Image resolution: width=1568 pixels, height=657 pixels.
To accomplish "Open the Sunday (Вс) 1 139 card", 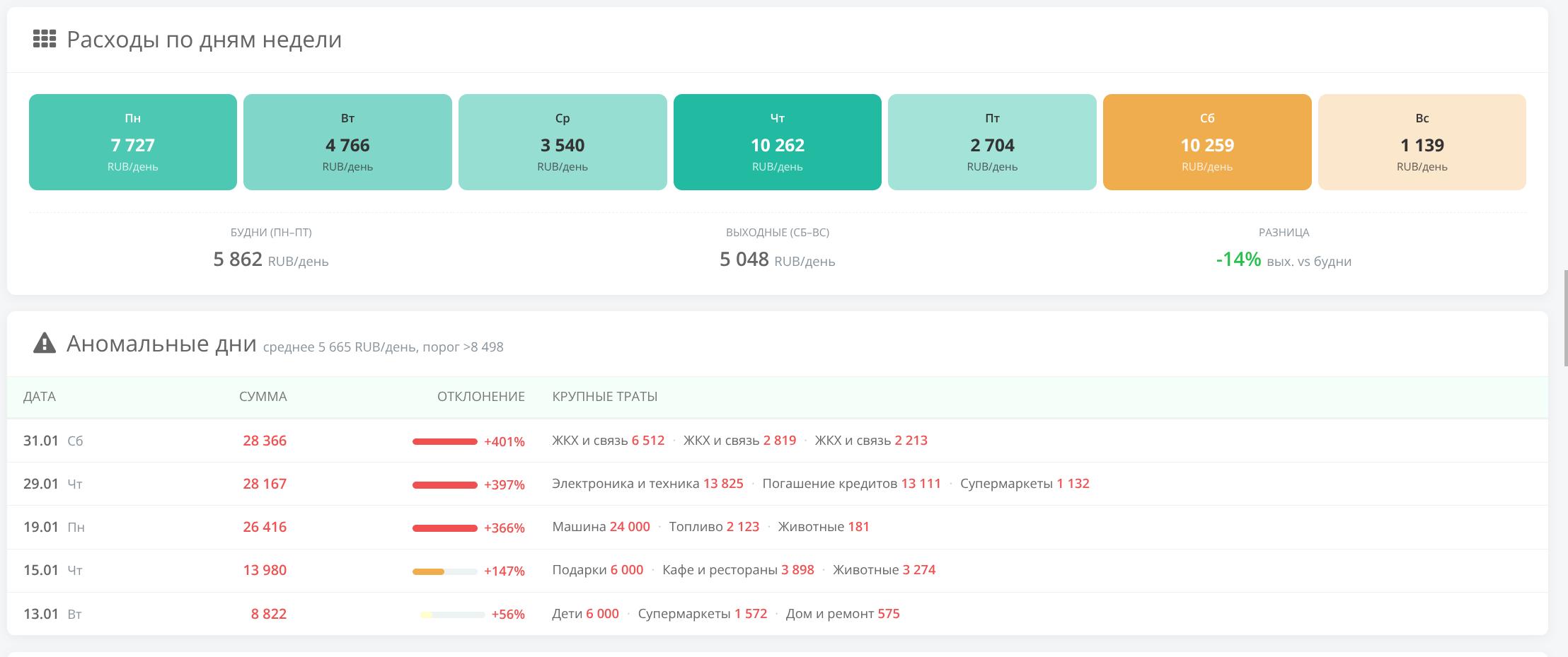I will click(1422, 142).
